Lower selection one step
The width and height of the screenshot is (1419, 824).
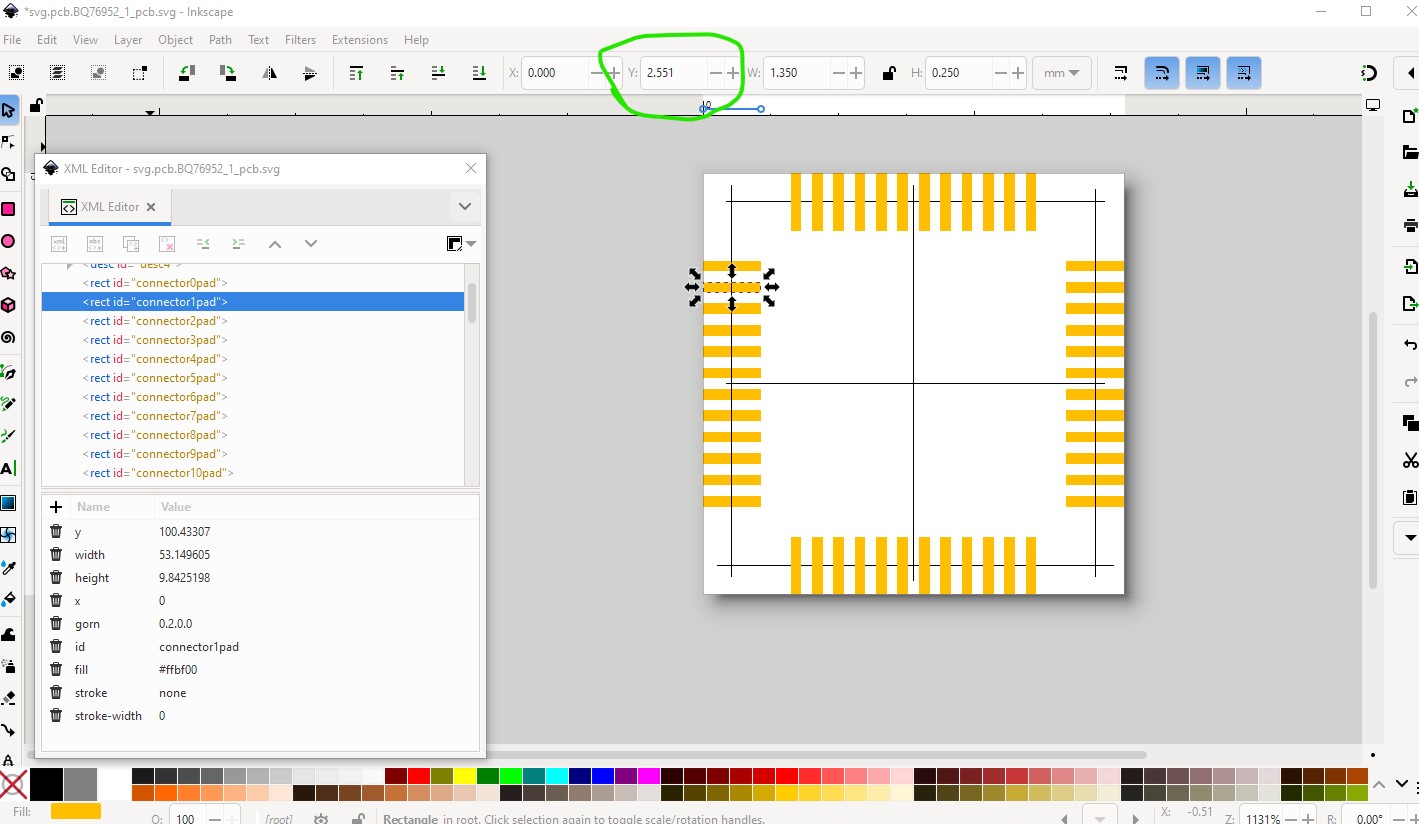438,73
